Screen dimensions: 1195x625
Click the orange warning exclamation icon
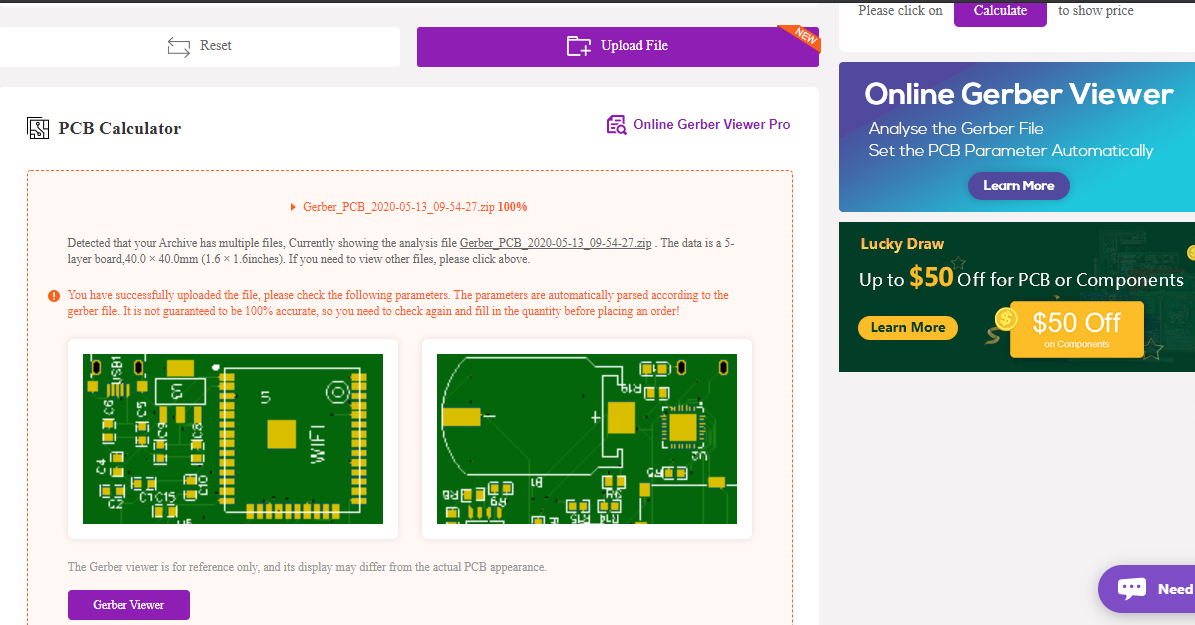[54, 296]
